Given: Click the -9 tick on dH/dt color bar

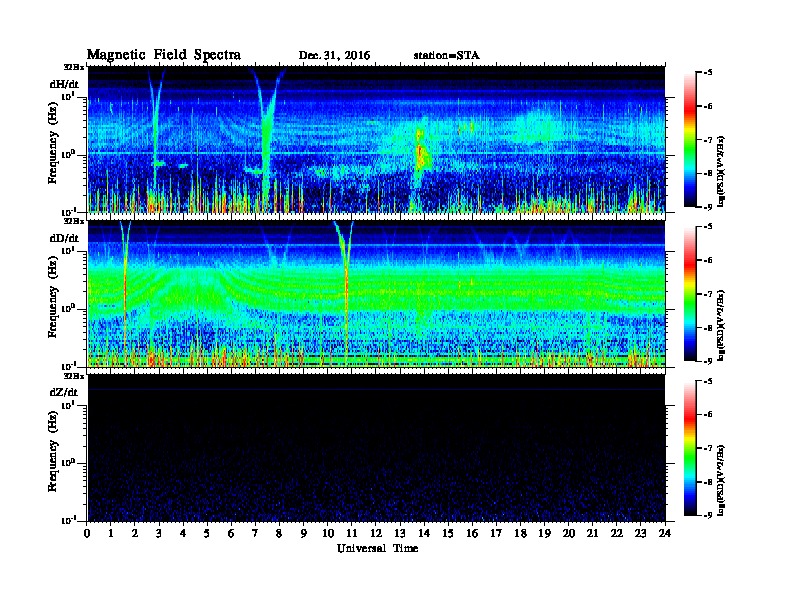Looking at the screenshot, I should pos(709,207).
